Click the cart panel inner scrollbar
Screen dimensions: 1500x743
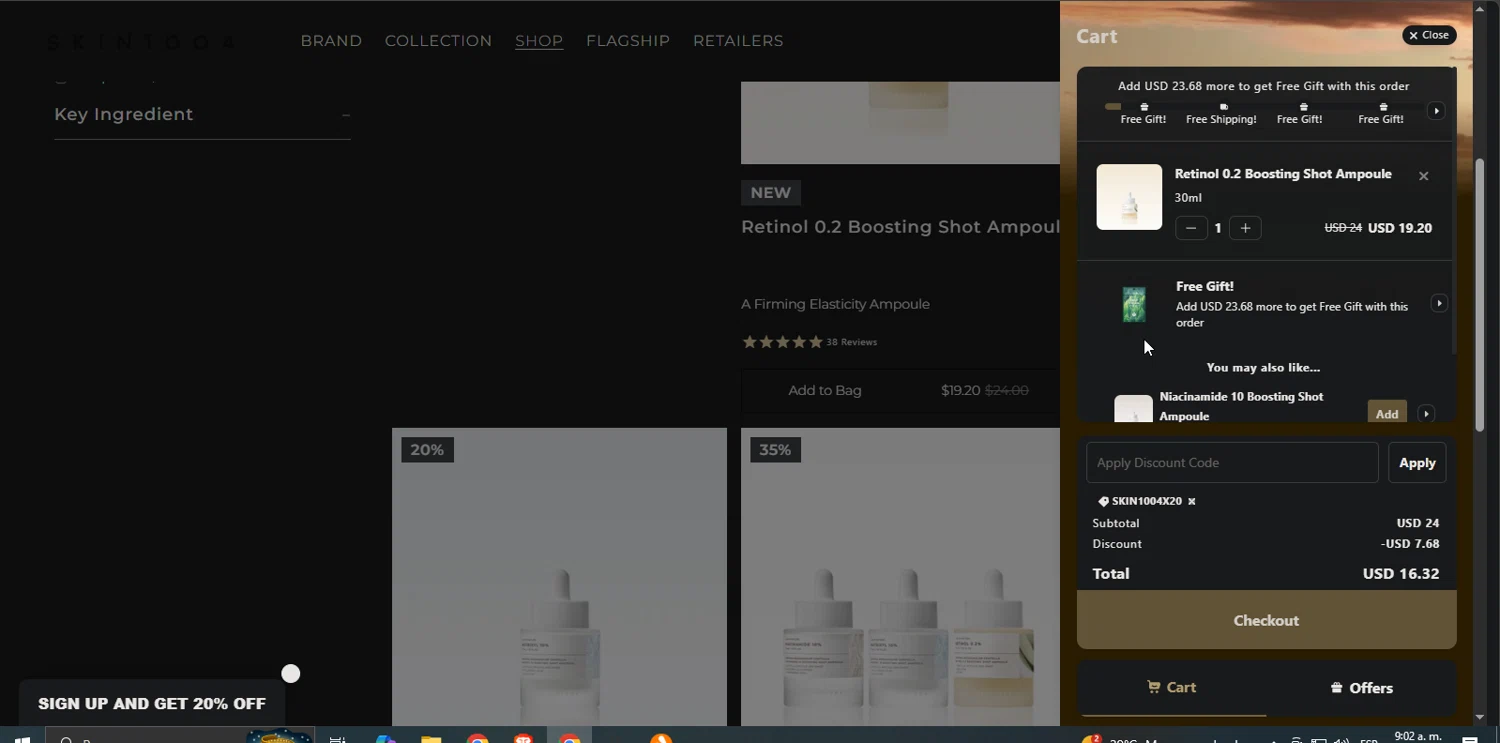coord(1453,211)
